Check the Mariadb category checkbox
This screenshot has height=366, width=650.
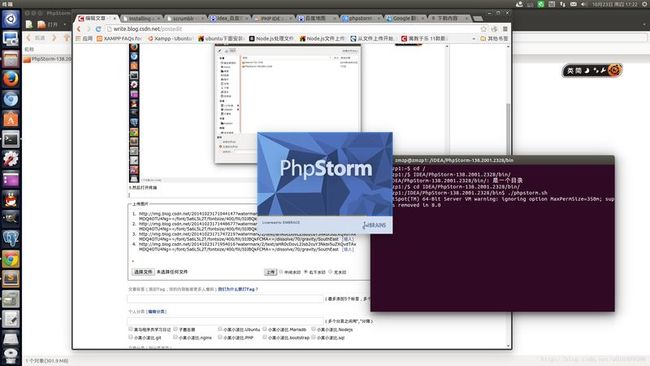(x=265, y=329)
